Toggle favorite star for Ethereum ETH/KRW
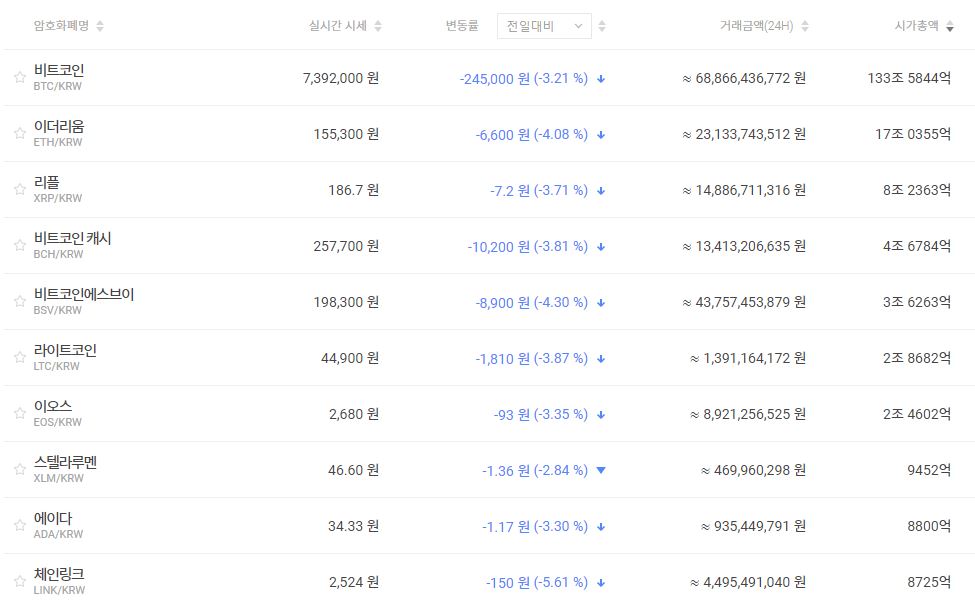 [19, 134]
